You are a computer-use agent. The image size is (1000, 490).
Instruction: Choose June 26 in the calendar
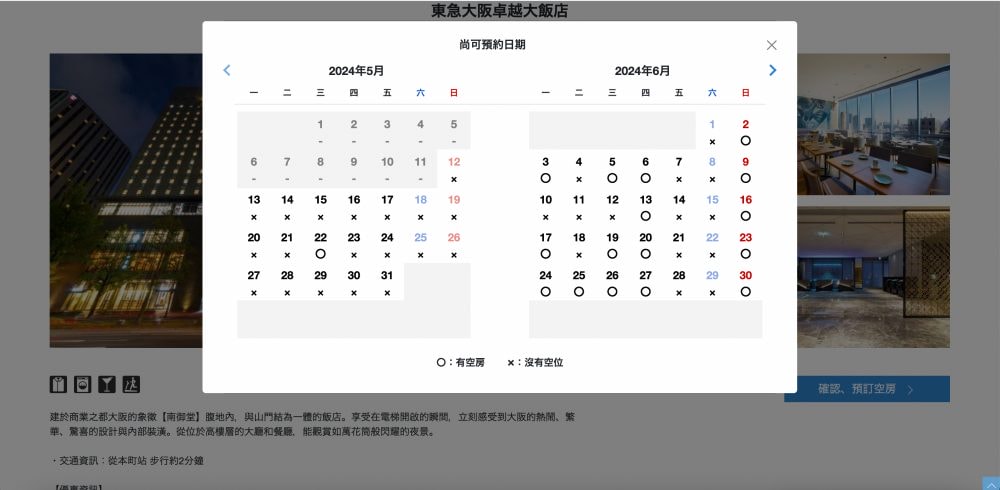click(x=612, y=283)
